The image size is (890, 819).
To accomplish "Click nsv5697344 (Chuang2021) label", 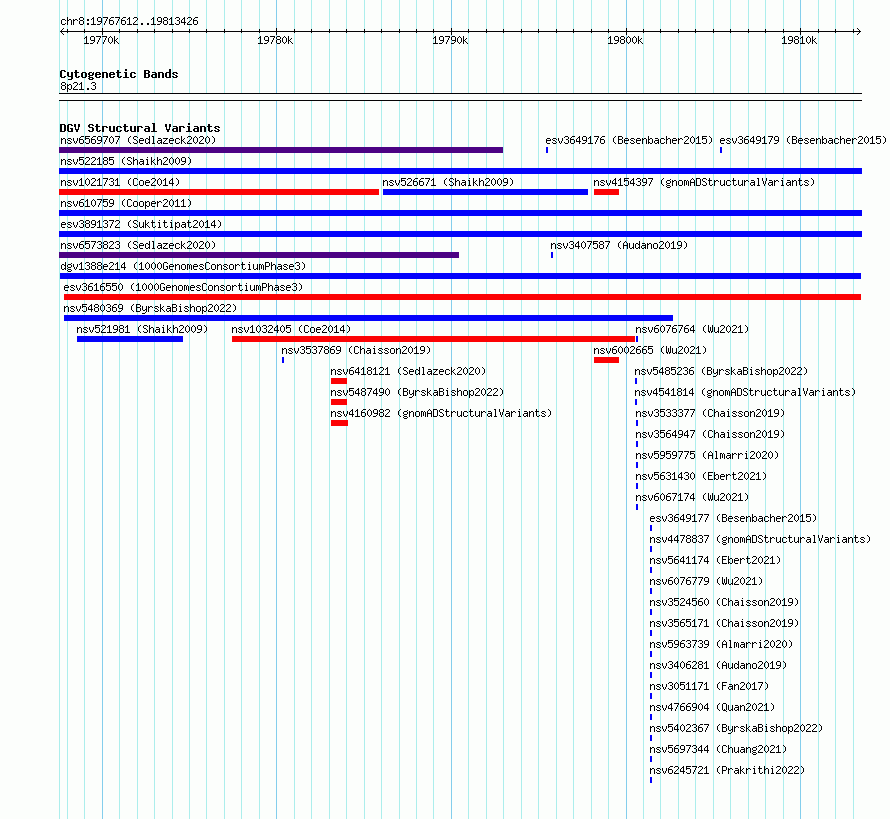I will (718, 749).
